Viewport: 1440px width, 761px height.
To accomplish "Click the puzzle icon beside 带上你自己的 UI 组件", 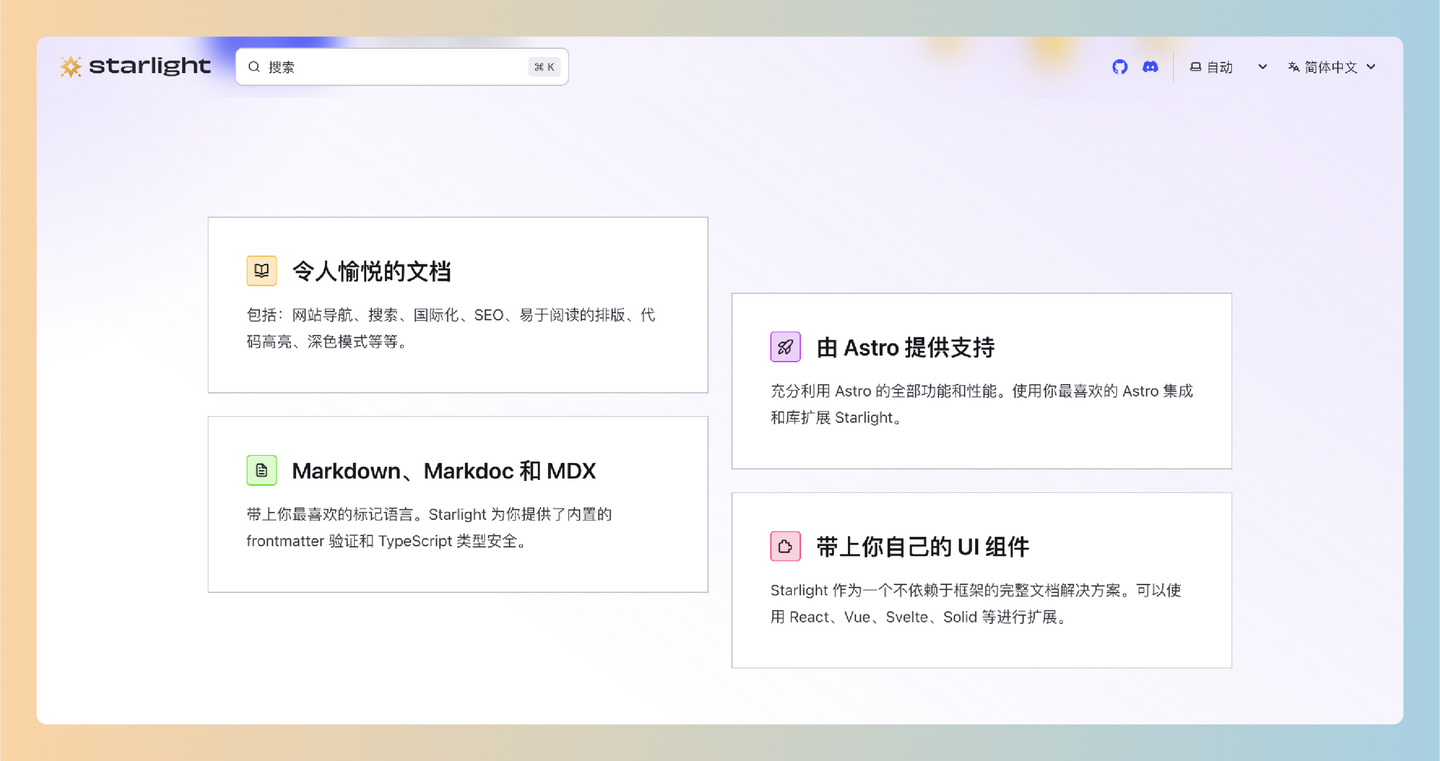I will (x=786, y=546).
